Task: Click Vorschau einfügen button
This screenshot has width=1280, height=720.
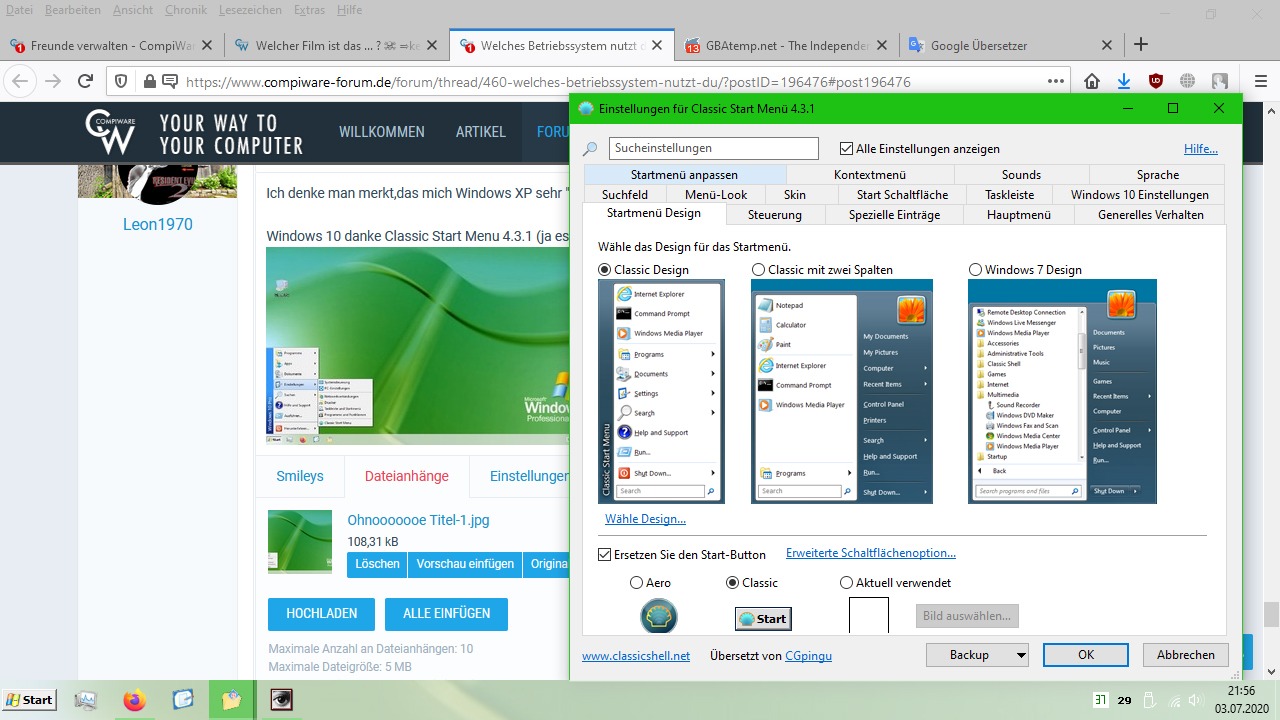Action: point(465,564)
